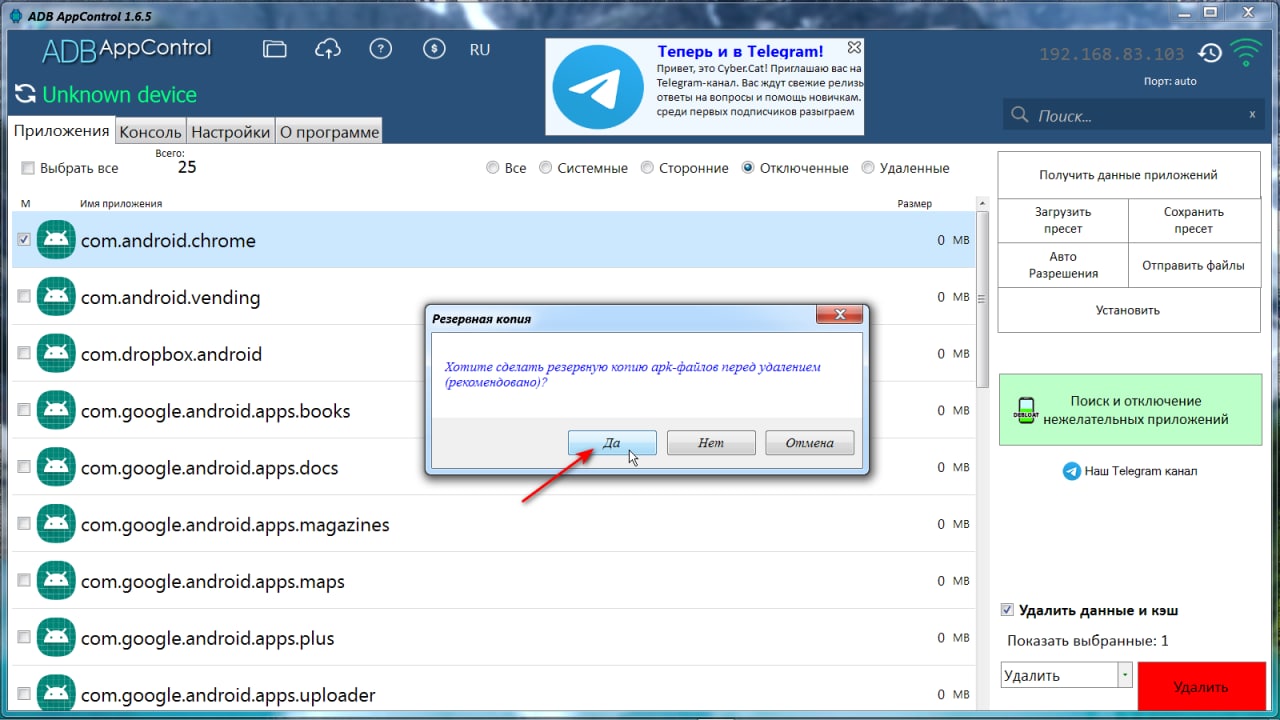Screen dimensions: 1280x720
Task: Select the Удаленные radio filter
Action: pos(868,168)
